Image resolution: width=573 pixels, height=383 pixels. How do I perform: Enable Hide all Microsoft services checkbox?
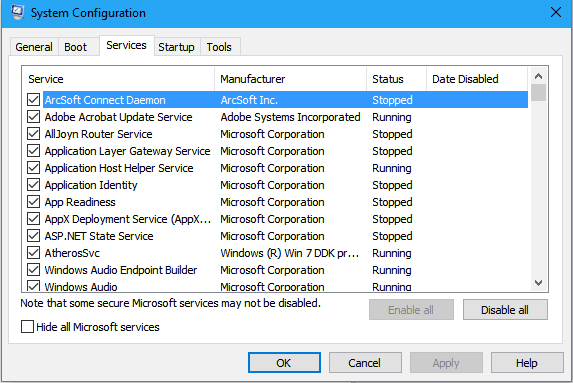[27, 327]
